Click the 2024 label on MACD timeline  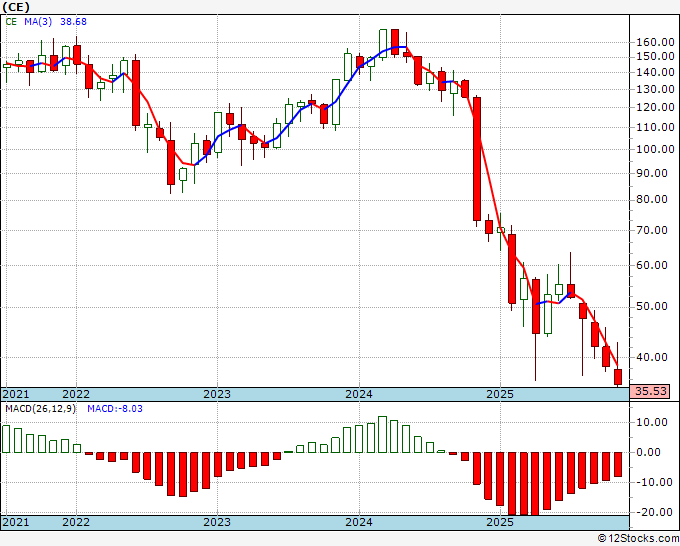click(x=359, y=522)
